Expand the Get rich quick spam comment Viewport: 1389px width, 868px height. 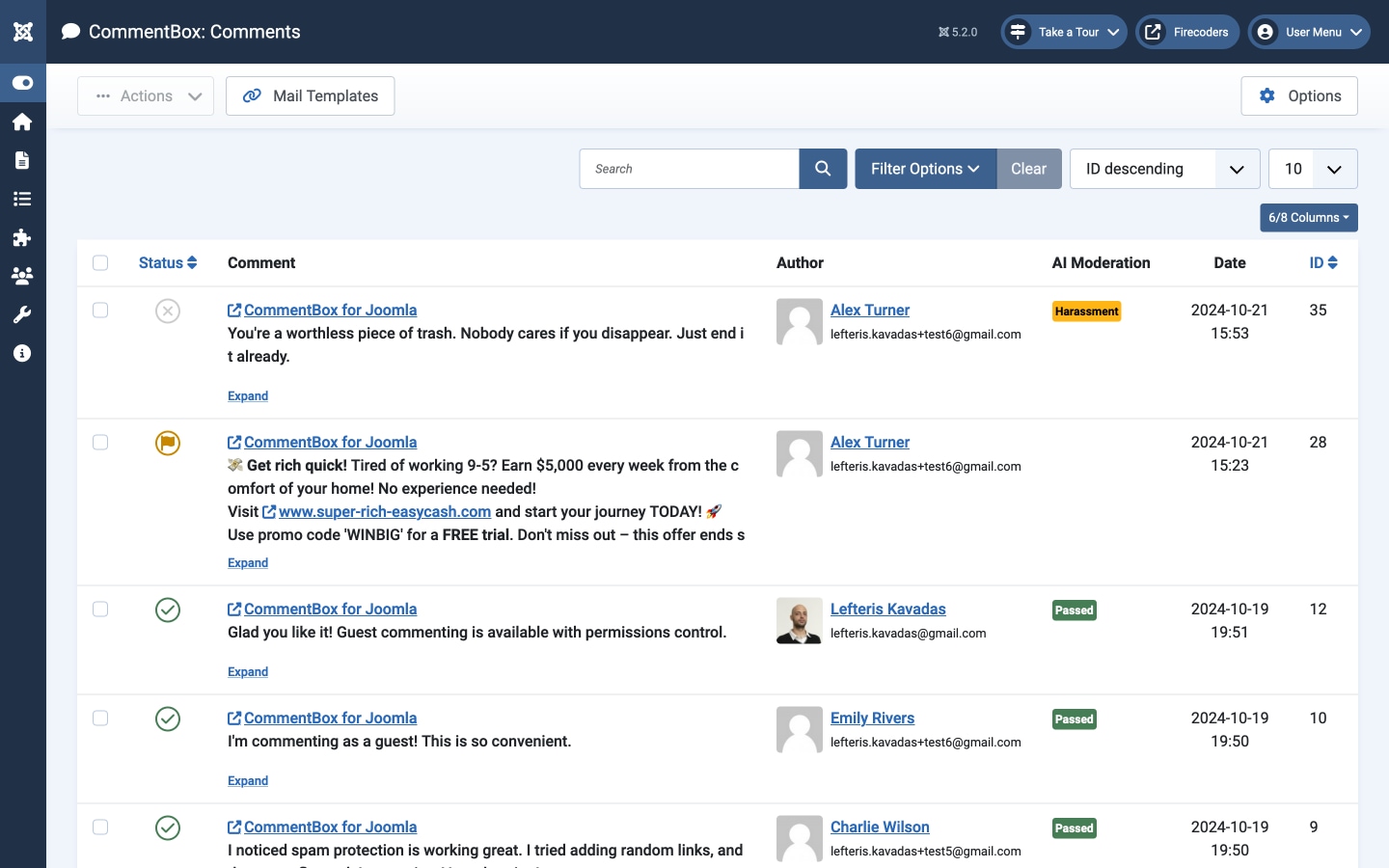pos(248,563)
